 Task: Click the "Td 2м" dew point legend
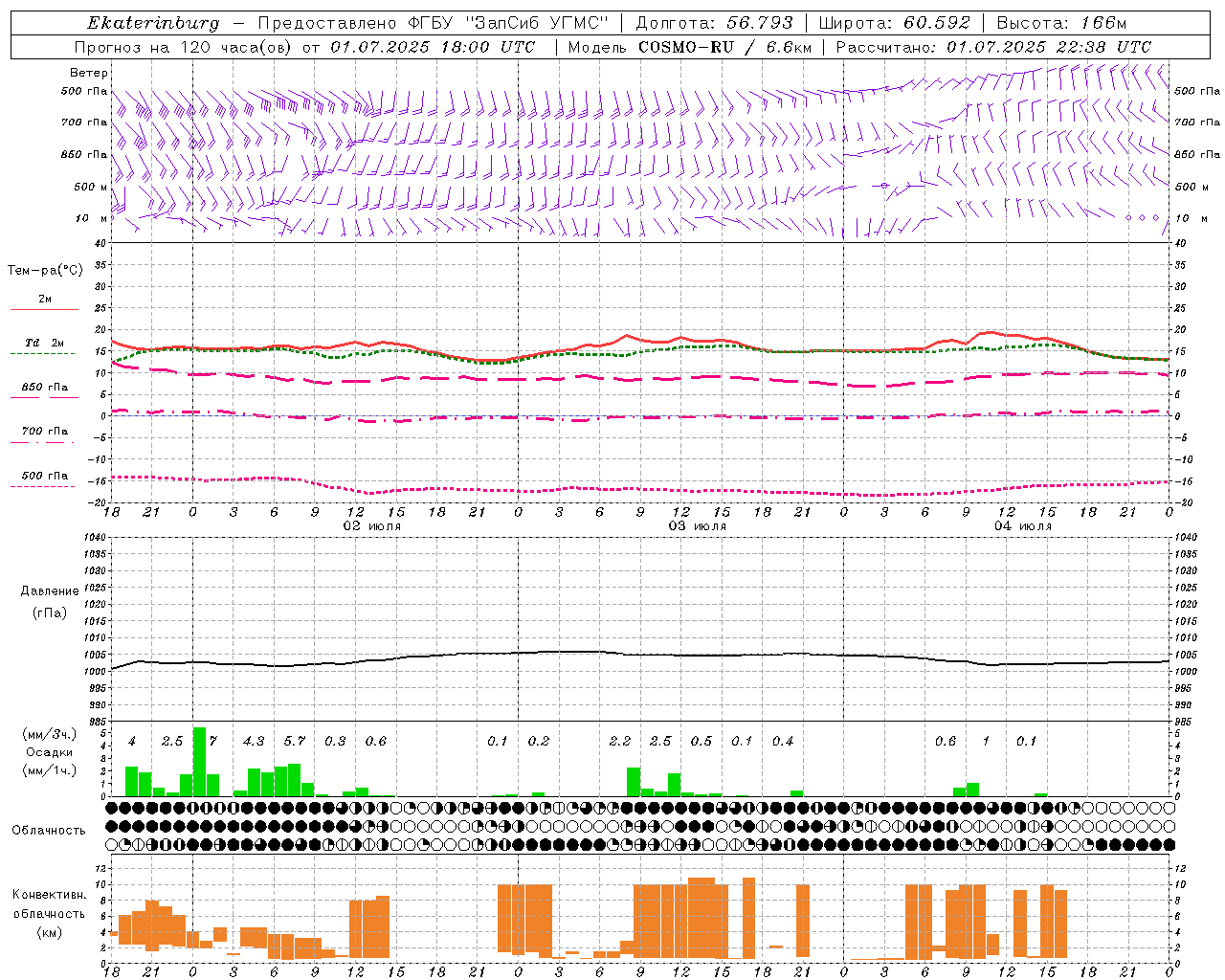pos(44,343)
